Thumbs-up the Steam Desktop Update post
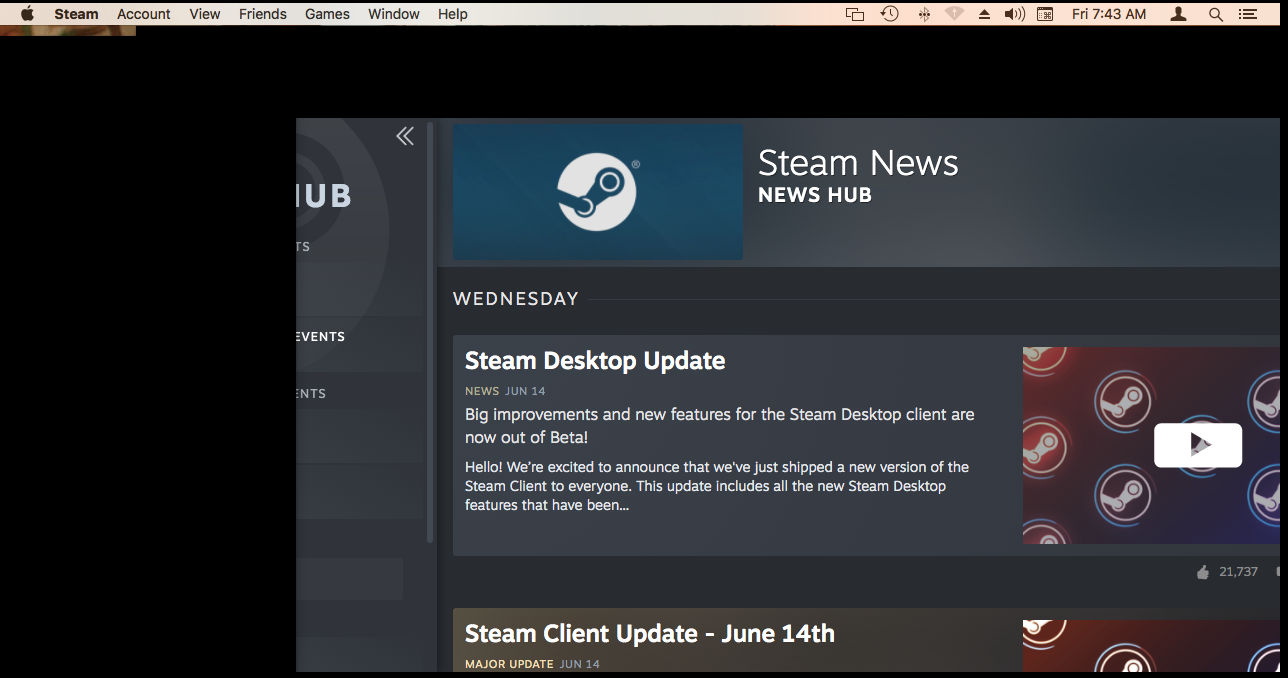Screen dimensions: 1288x678 pyautogui.click(x=1204, y=571)
